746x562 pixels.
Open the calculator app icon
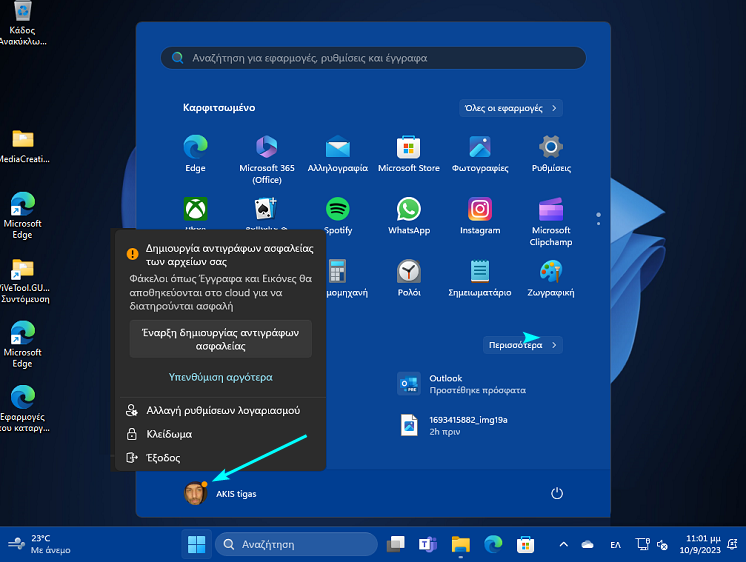(338, 272)
